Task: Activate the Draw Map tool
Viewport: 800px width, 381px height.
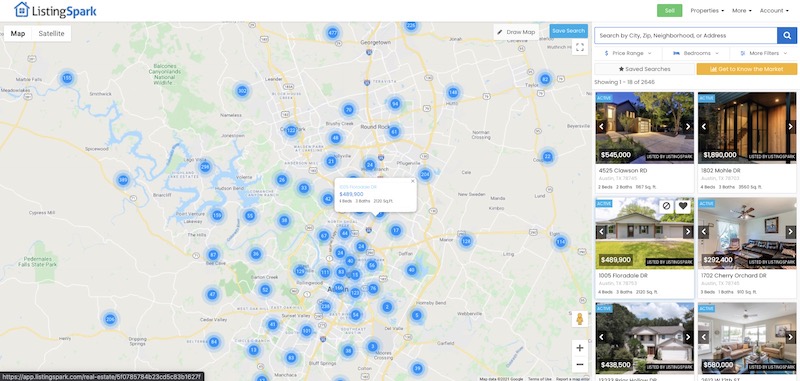Action: click(516, 32)
